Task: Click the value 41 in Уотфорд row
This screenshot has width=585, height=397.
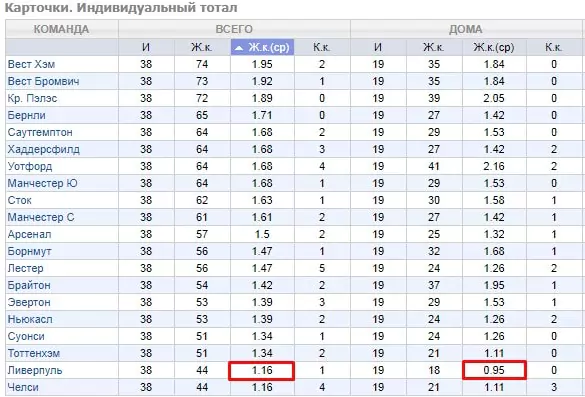Action: pos(434,166)
